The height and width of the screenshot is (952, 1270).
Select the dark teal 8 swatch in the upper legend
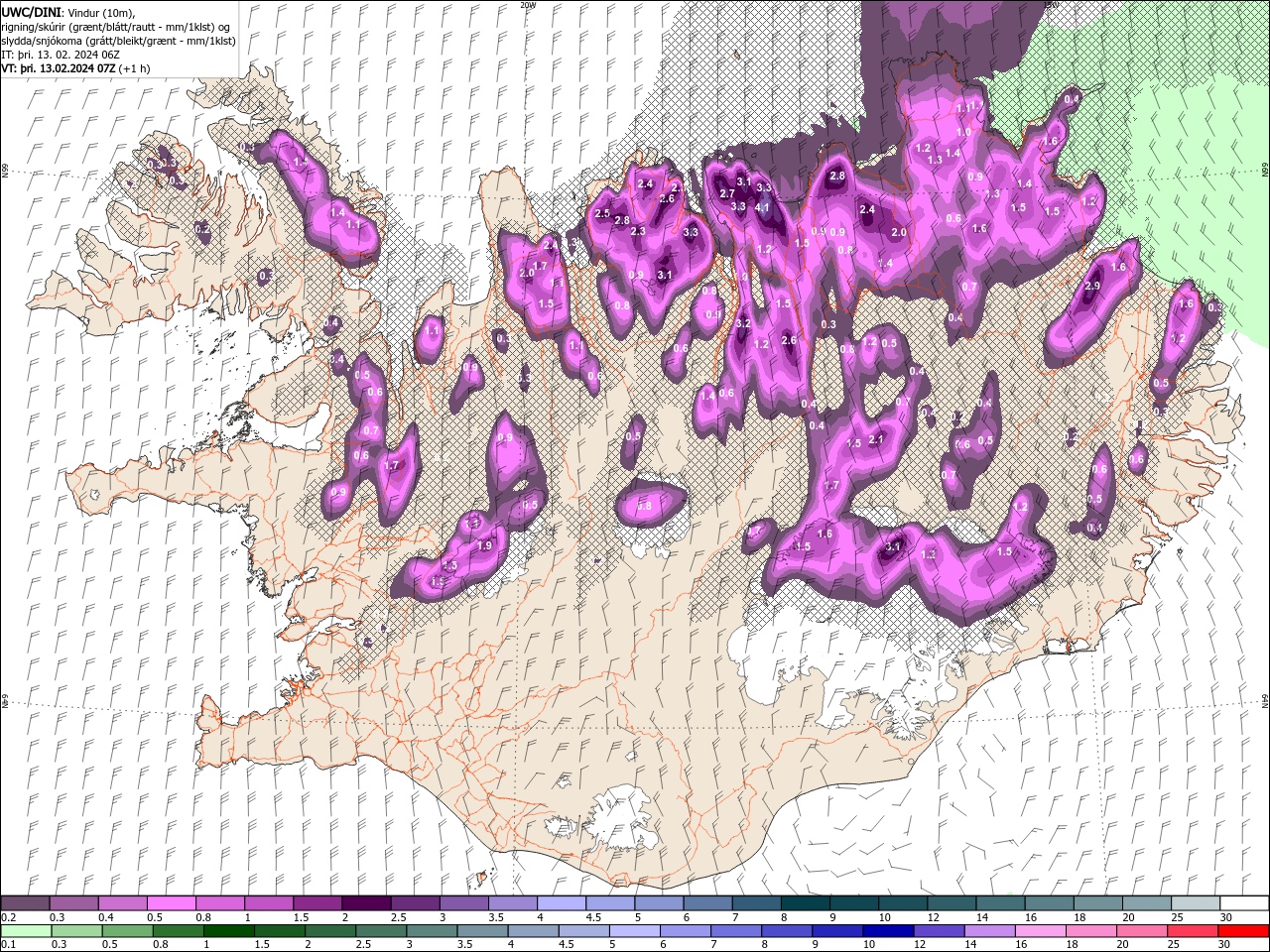[x=806, y=903]
